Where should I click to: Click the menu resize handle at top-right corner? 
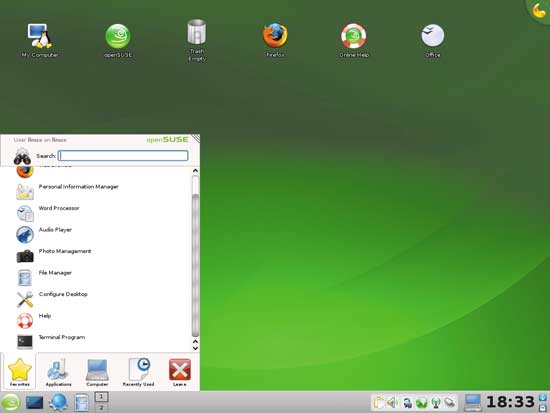[x=196, y=138]
